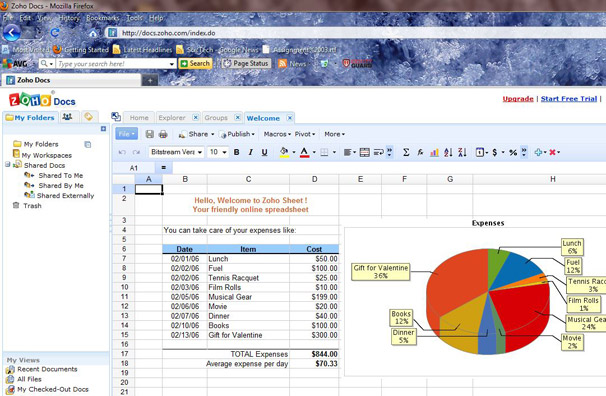Switch to the Explorer tab
The width and height of the screenshot is (606, 396).
tap(172, 118)
